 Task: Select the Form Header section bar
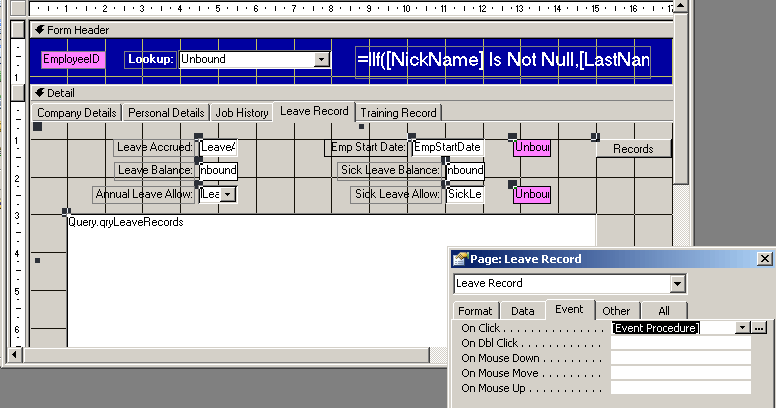[x=351, y=30]
